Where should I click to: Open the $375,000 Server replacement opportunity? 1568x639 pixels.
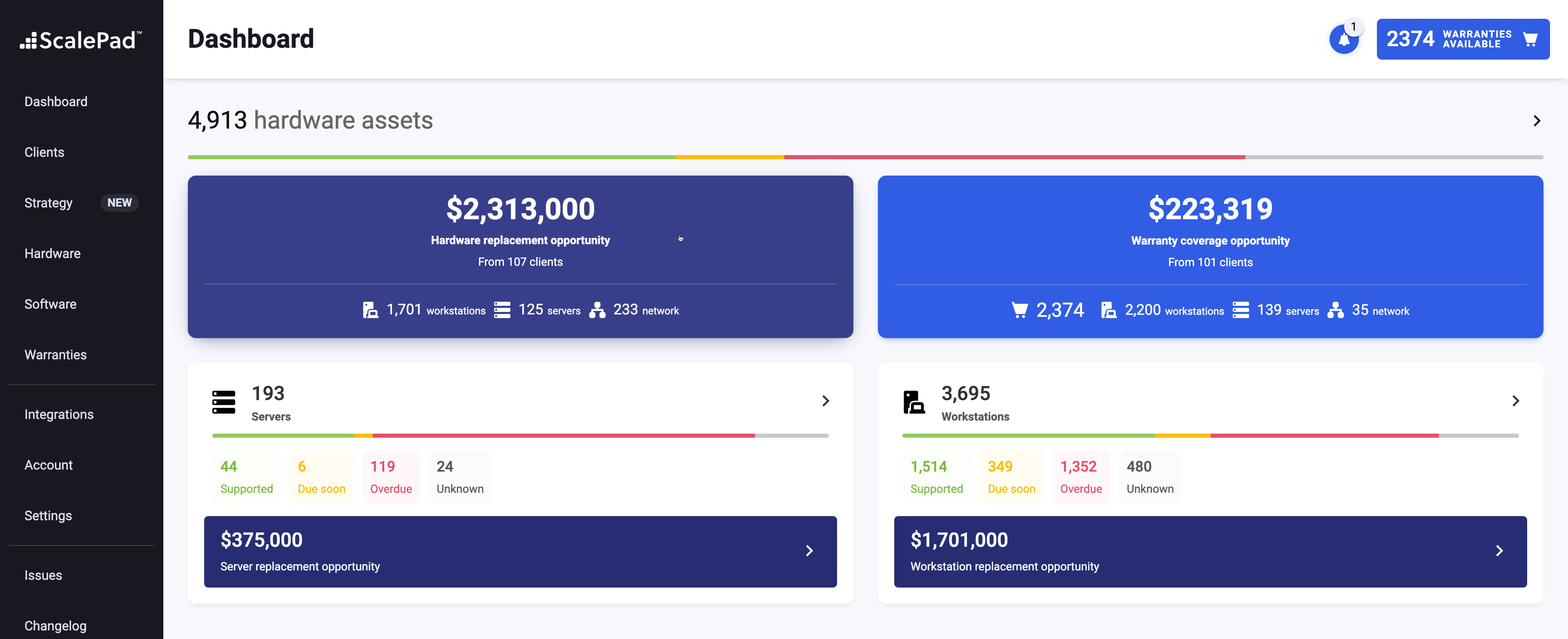520,551
